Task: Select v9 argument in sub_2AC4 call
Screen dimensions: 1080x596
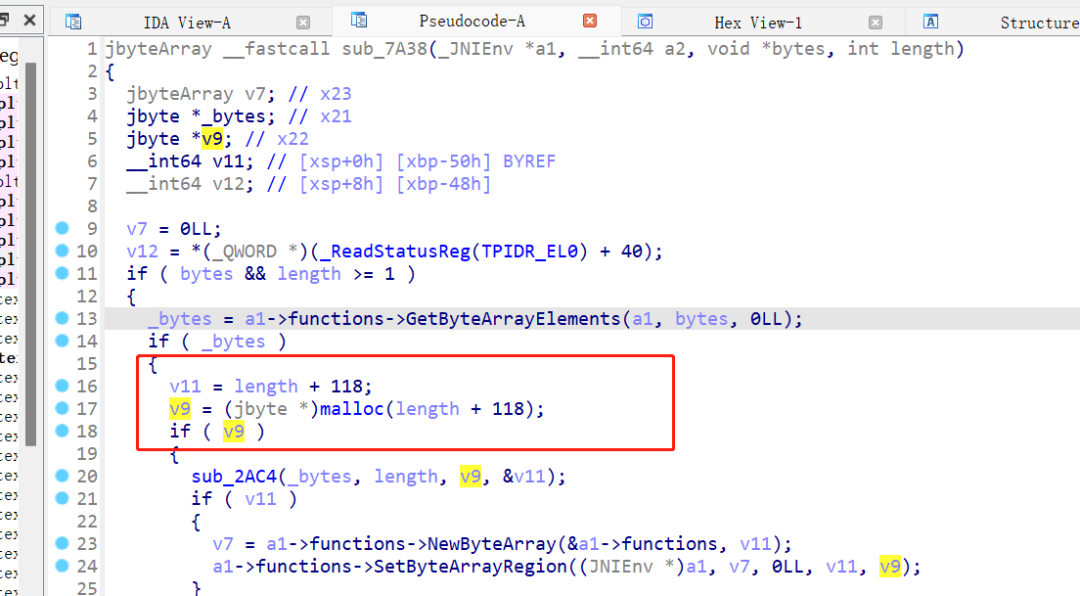Action: [470, 476]
